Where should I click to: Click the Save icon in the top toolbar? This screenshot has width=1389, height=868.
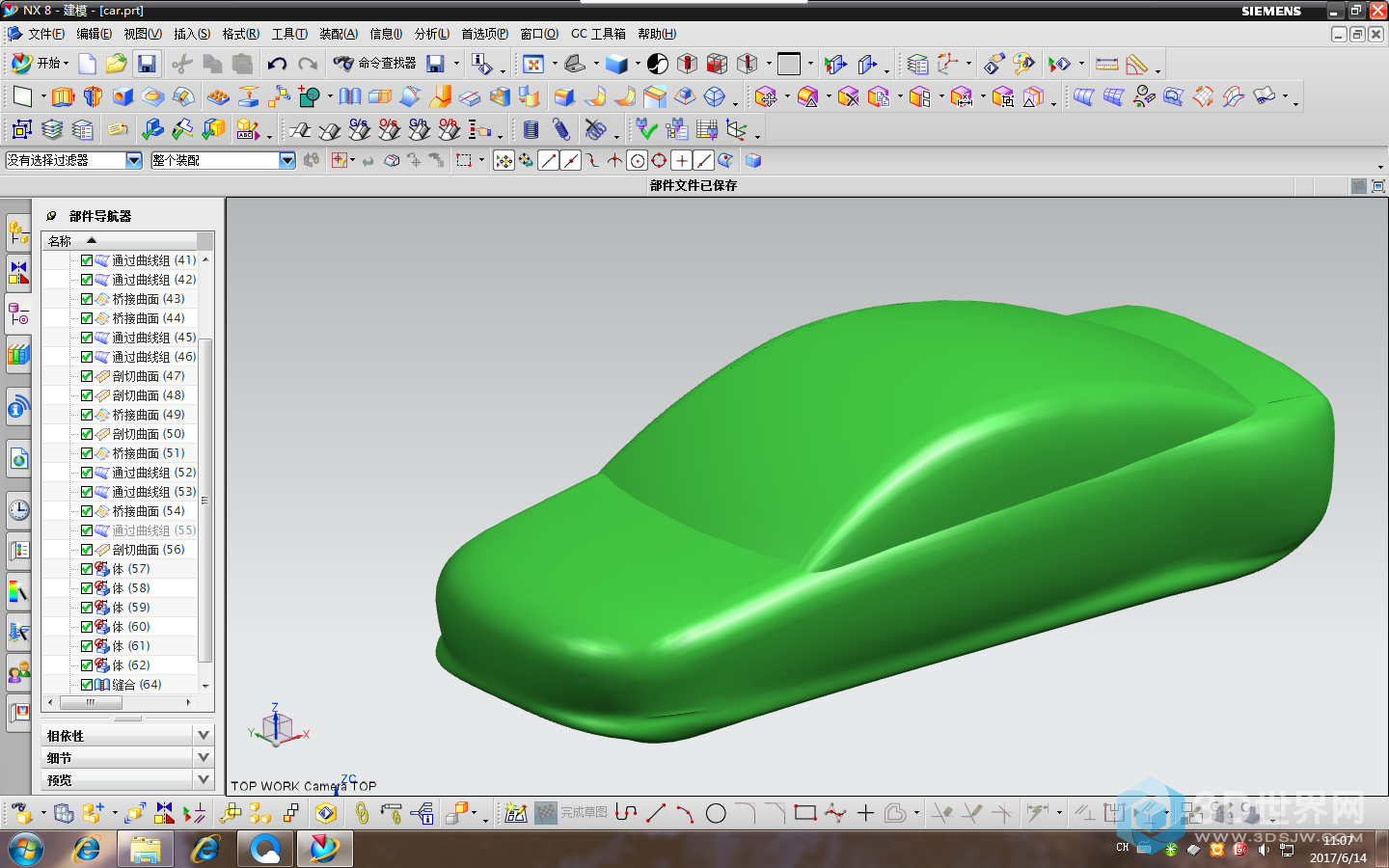147,64
